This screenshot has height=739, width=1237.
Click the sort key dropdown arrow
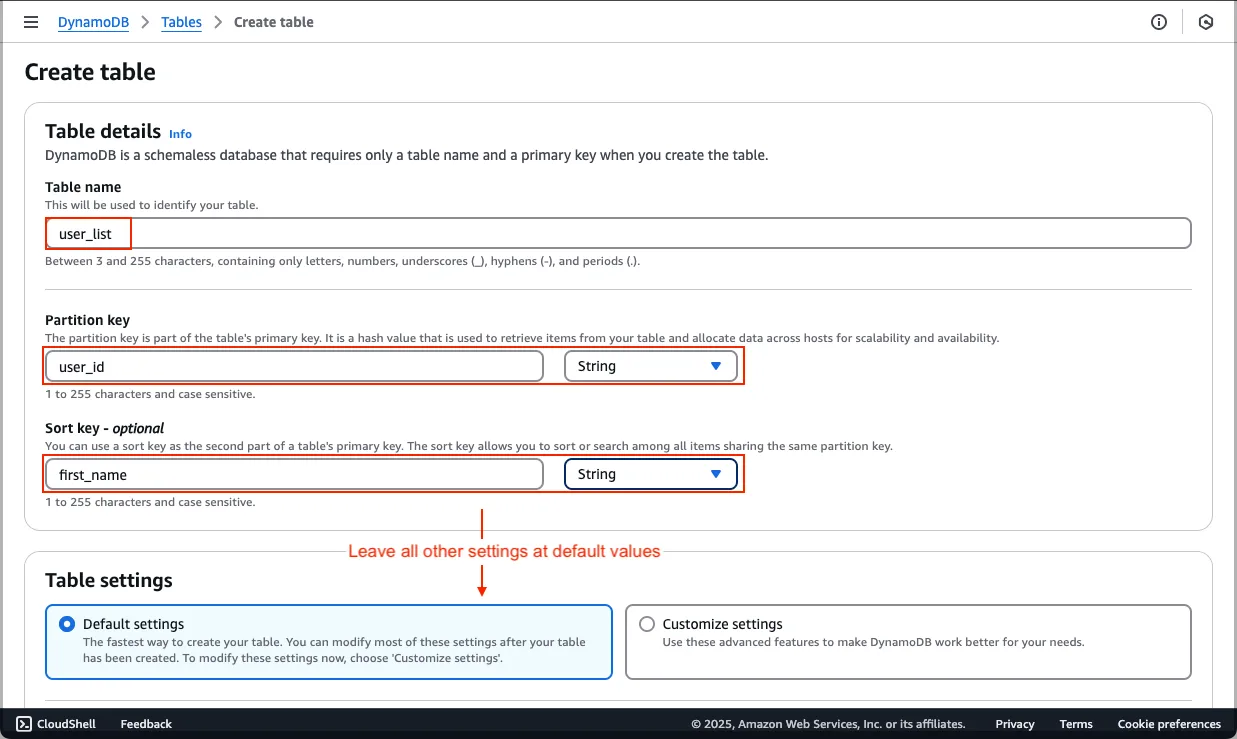point(715,474)
